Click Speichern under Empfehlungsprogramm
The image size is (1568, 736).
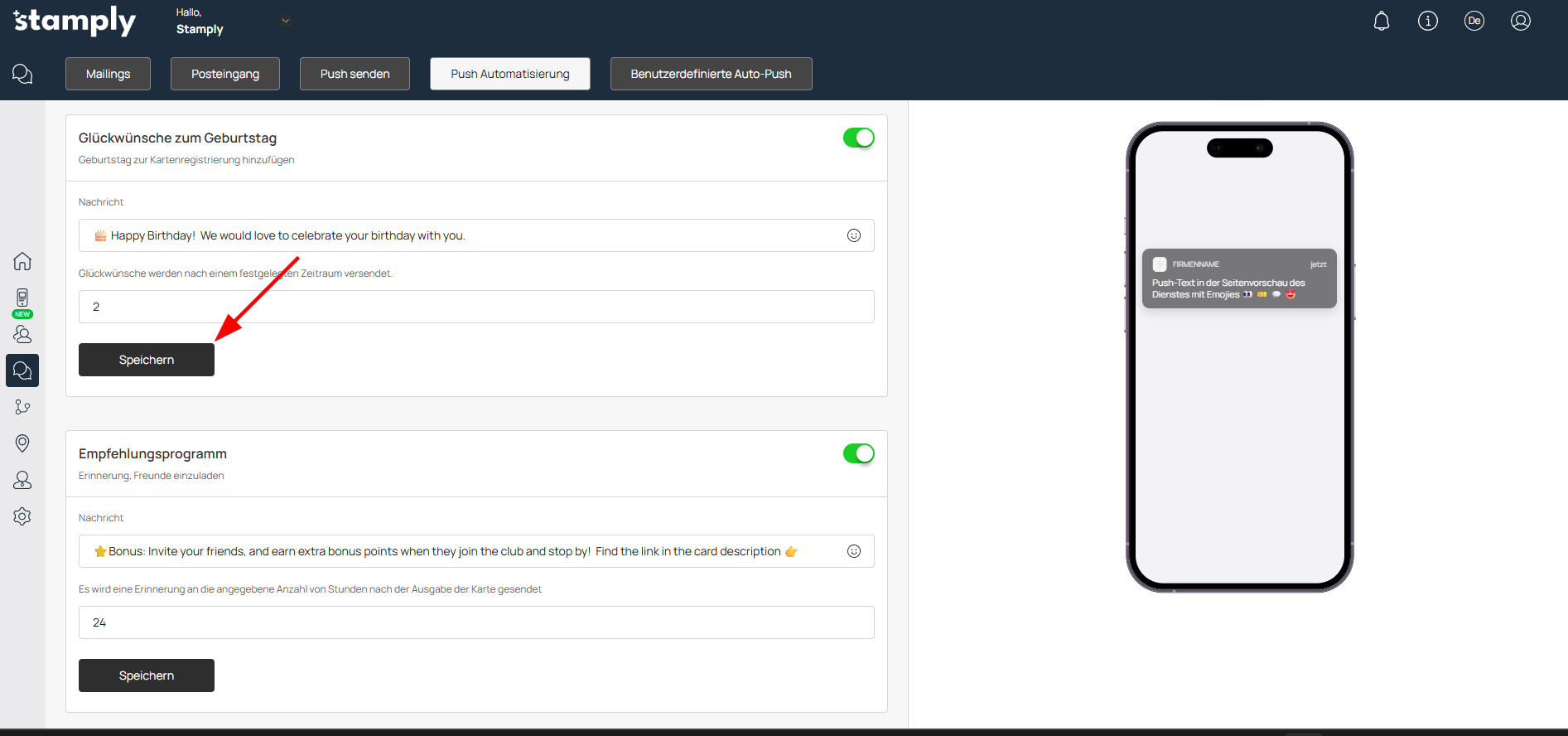coord(147,675)
